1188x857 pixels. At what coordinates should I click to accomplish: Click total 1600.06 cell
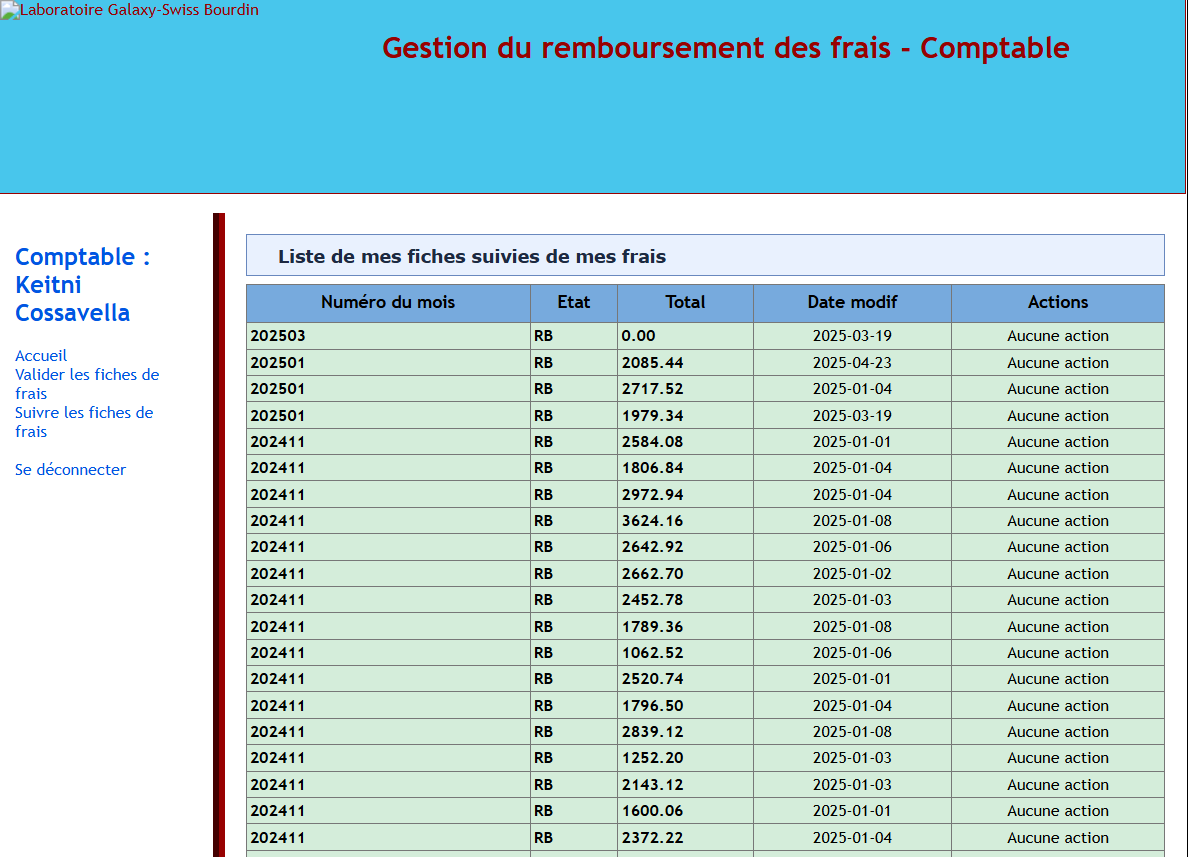(686, 811)
